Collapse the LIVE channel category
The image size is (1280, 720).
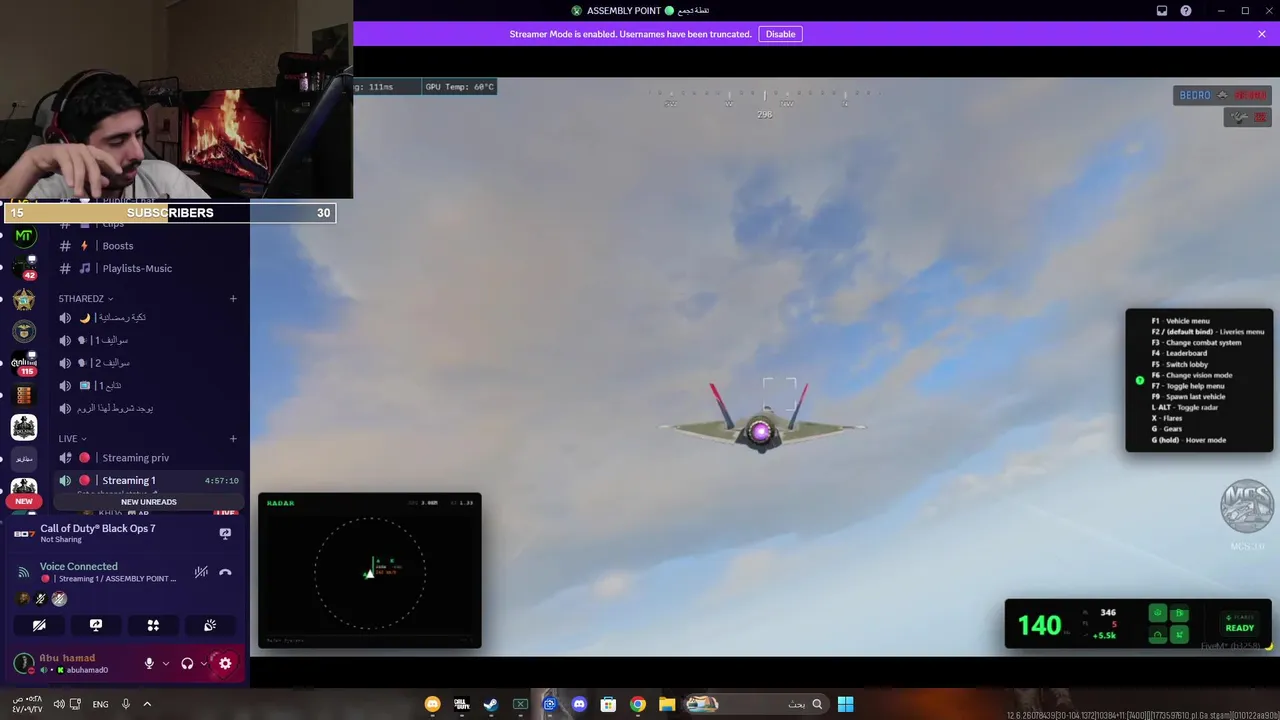point(72,438)
